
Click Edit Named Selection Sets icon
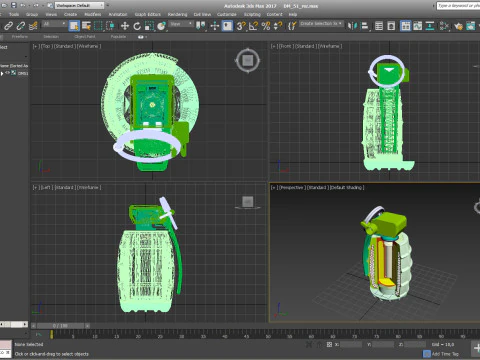292,26
